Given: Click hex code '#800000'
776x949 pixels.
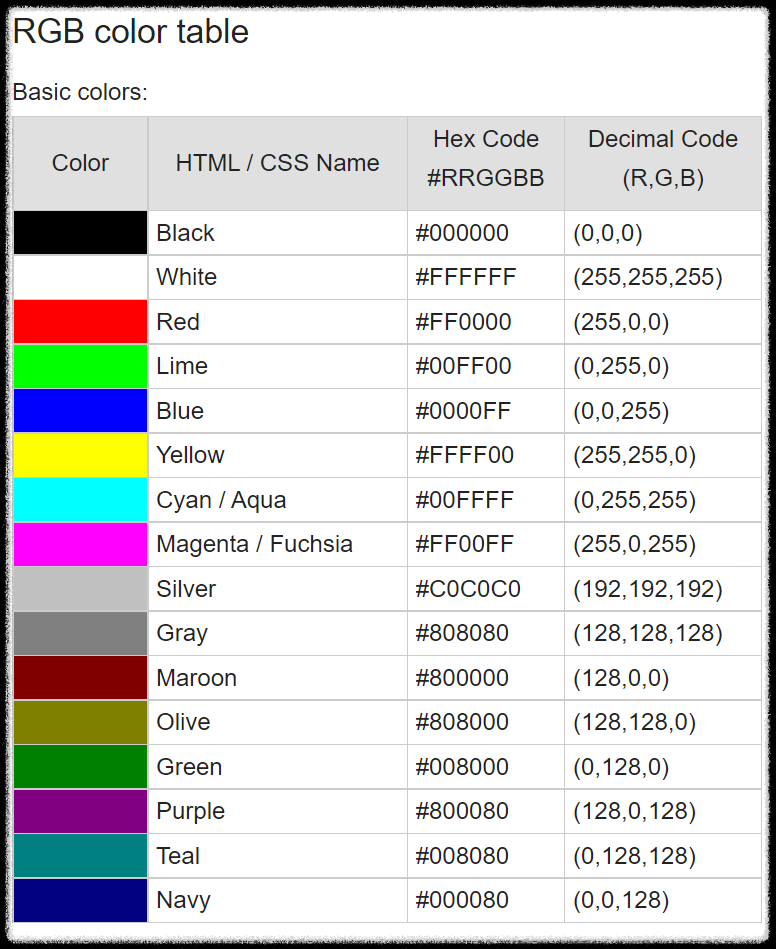Looking at the screenshot, I should [462, 678].
